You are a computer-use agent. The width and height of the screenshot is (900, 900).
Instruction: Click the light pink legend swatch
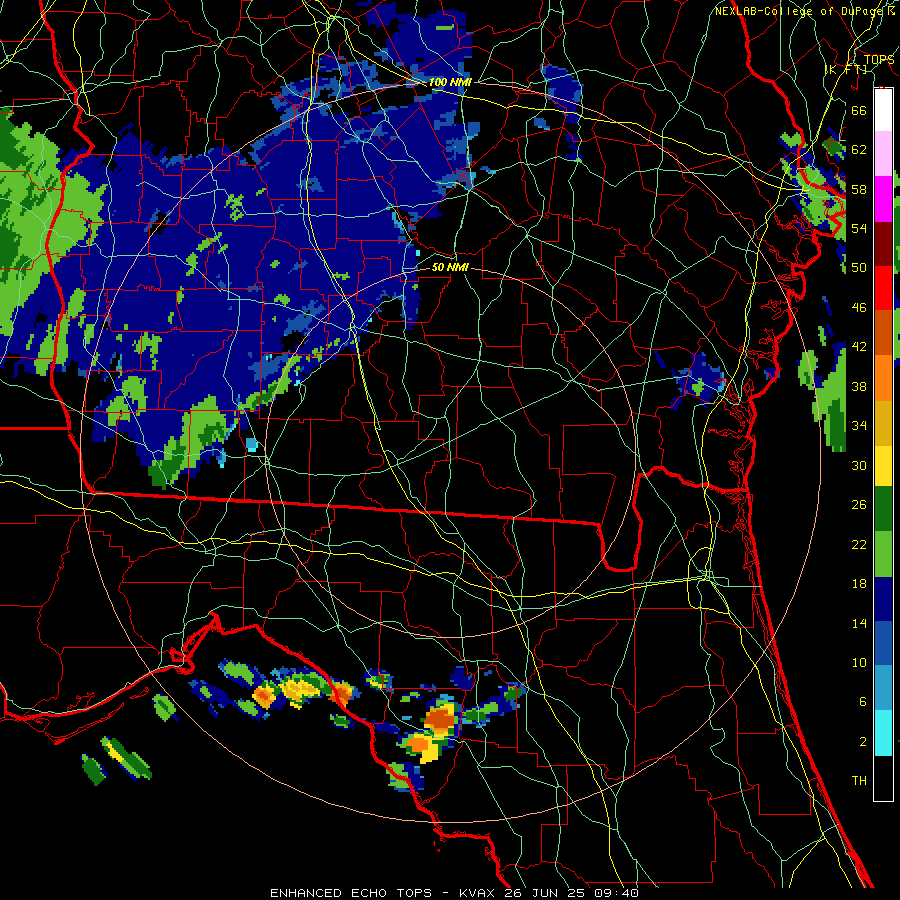pyautogui.click(x=883, y=153)
